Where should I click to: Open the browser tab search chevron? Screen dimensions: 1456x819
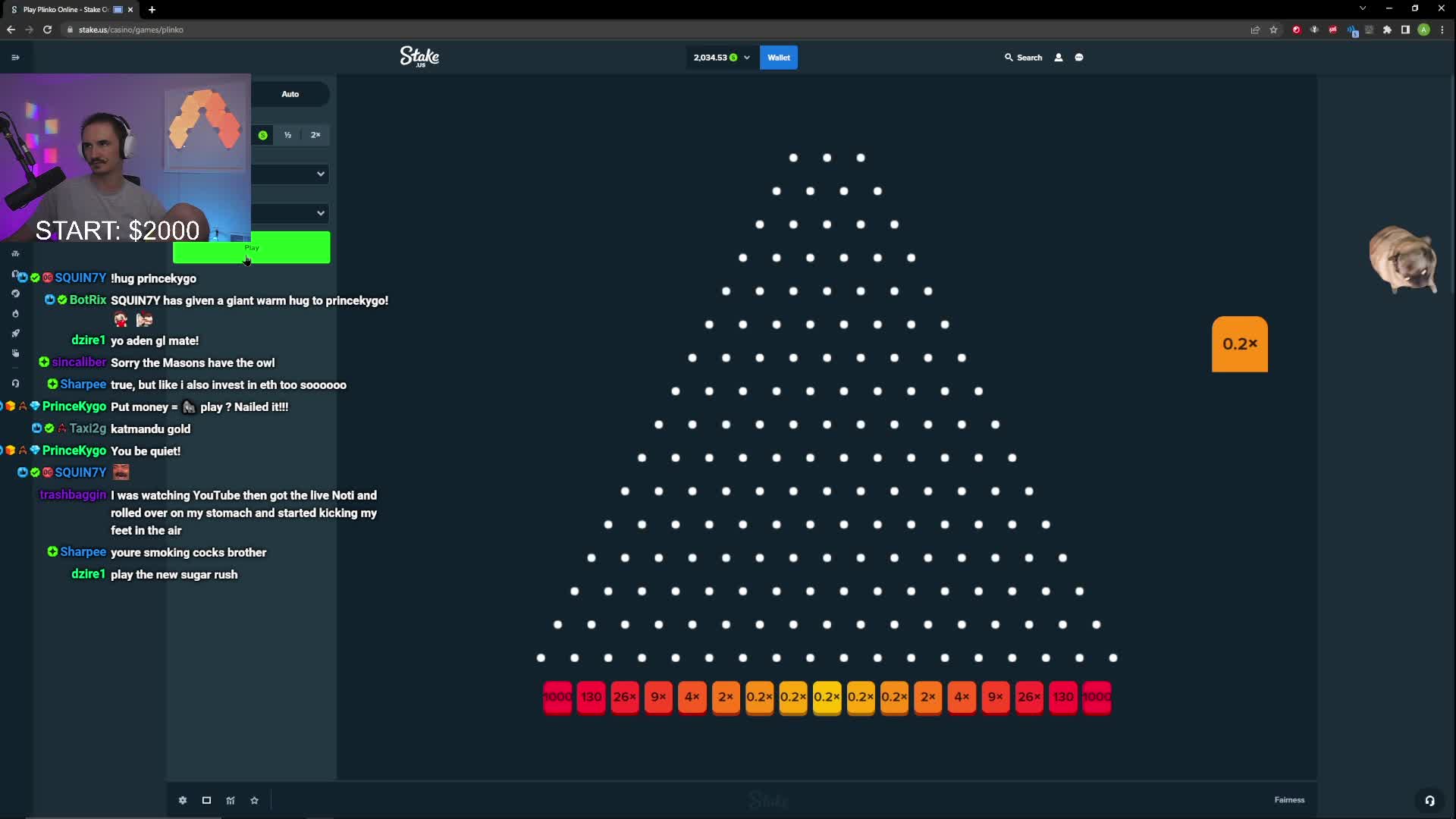1363,8
